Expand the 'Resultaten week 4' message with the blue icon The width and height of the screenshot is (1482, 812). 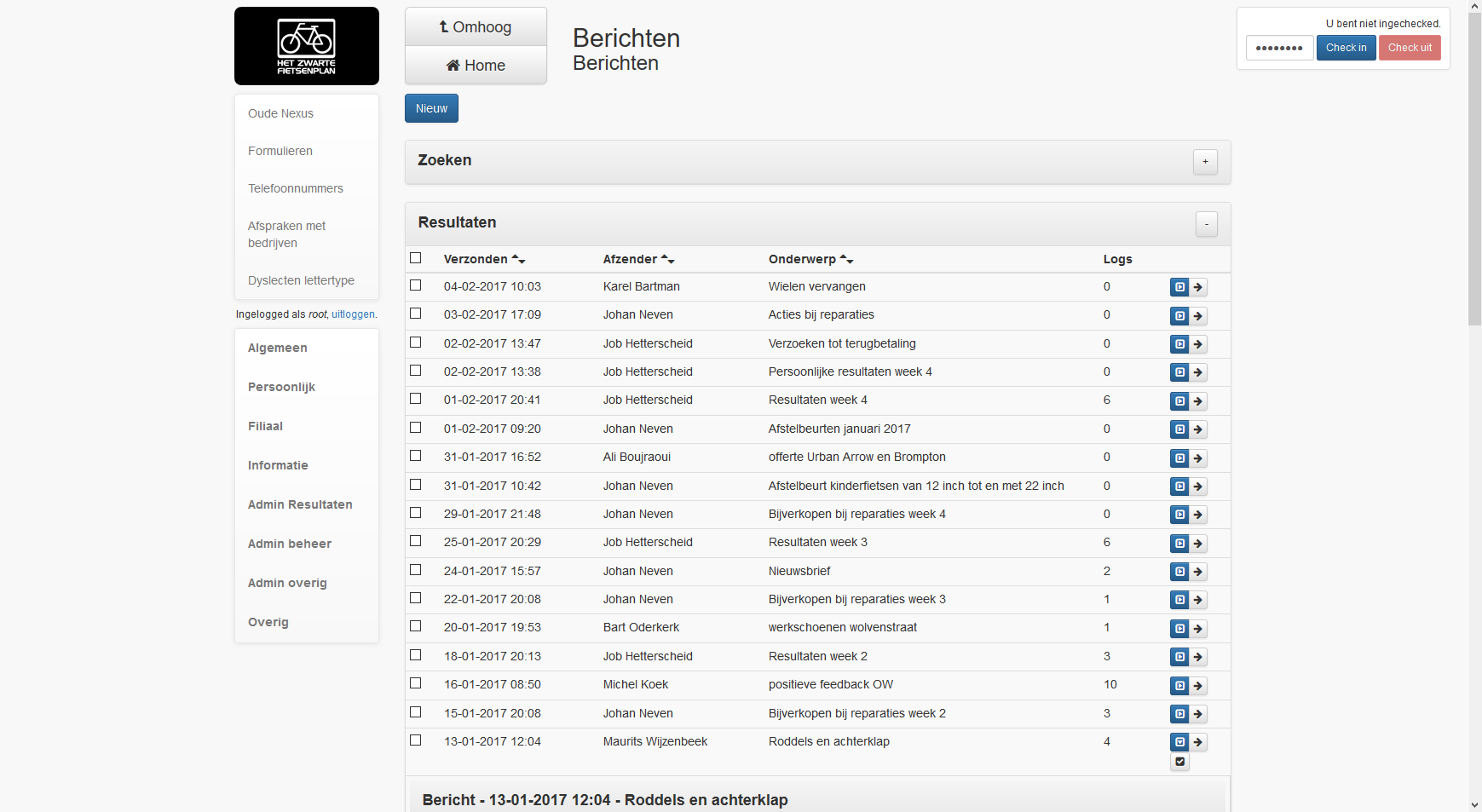pyautogui.click(x=1179, y=401)
